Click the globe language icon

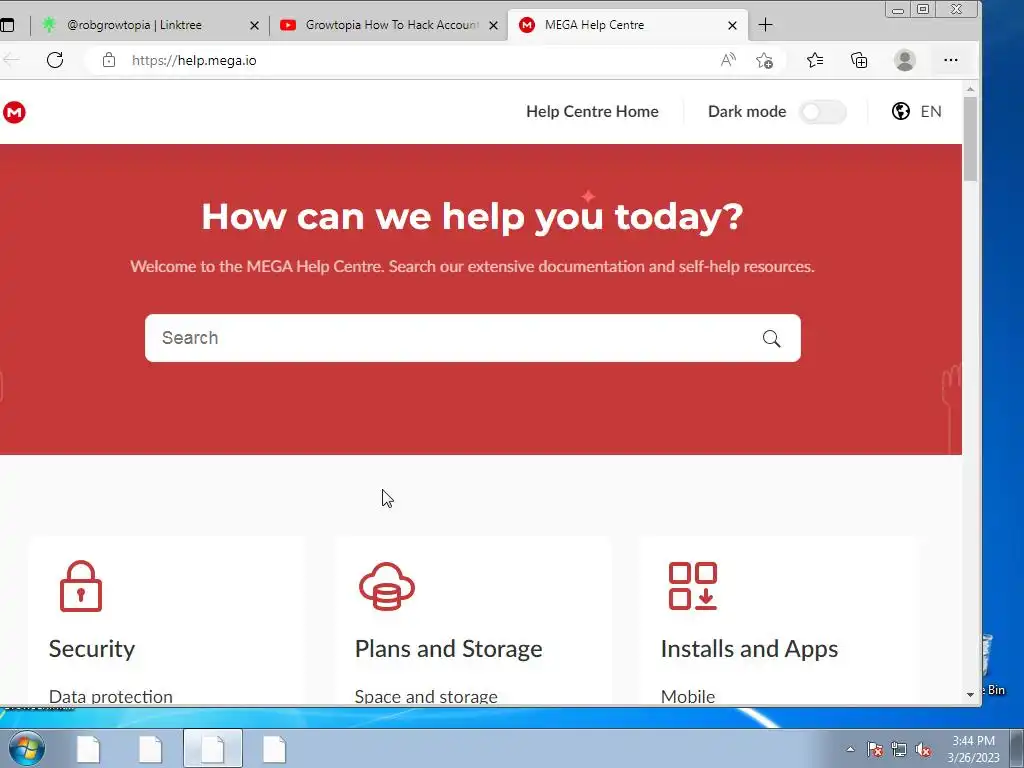coord(901,111)
